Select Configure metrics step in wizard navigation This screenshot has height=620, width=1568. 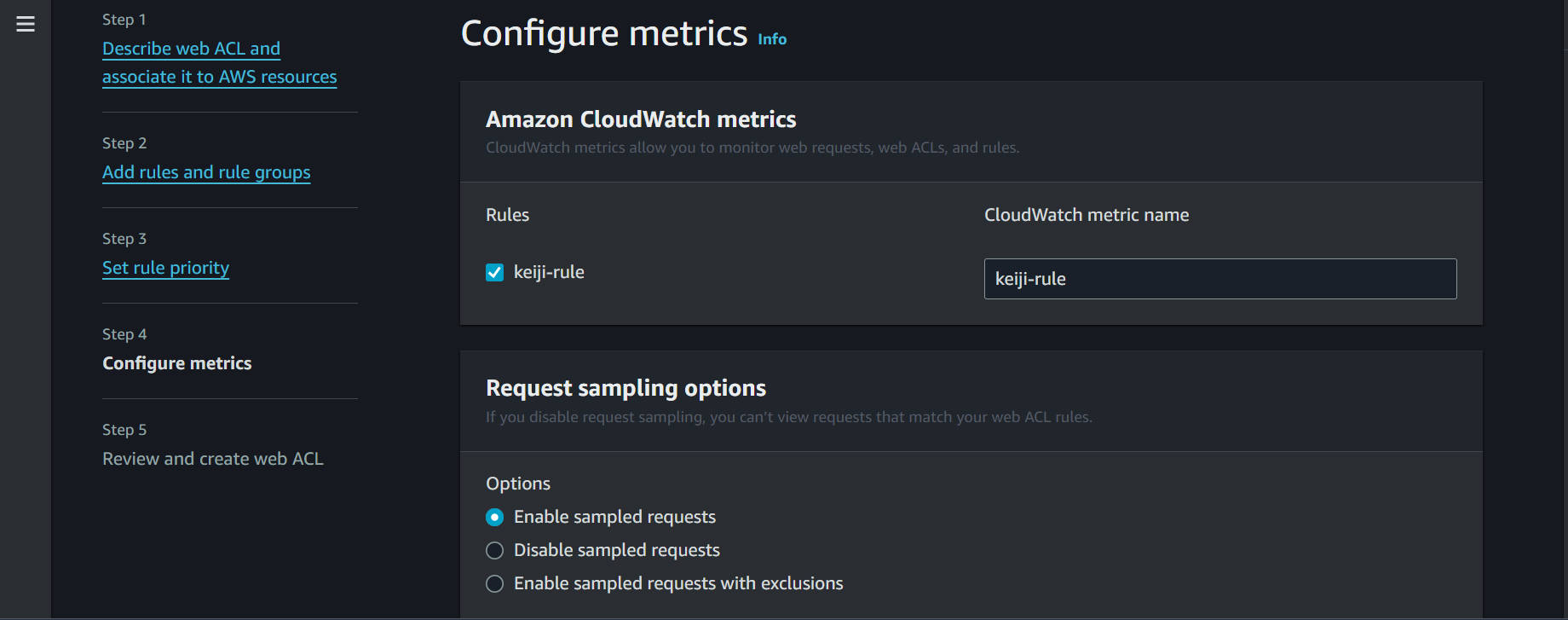click(x=176, y=363)
